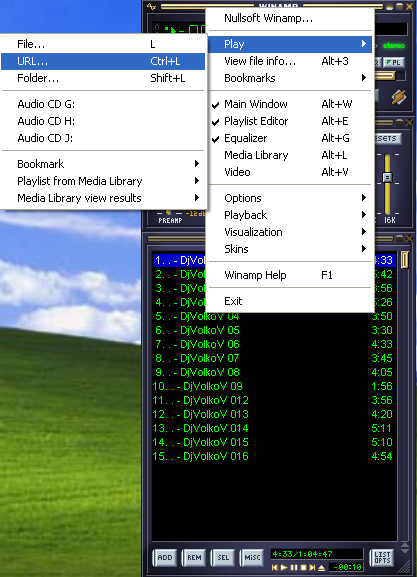
Task: Select Audio CD J: entry
Action: tap(103, 138)
